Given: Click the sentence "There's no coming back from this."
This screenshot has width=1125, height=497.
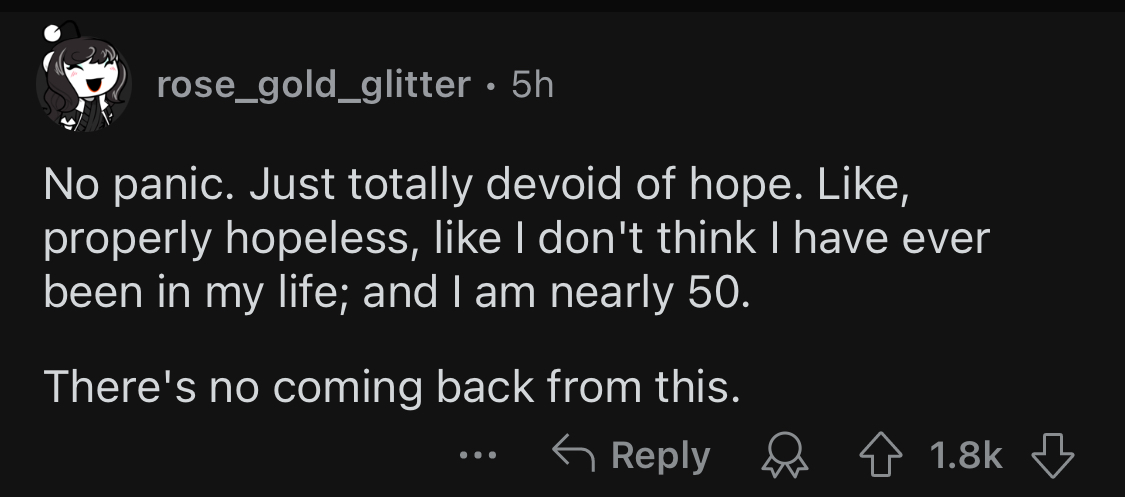Looking at the screenshot, I should pos(393,386).
